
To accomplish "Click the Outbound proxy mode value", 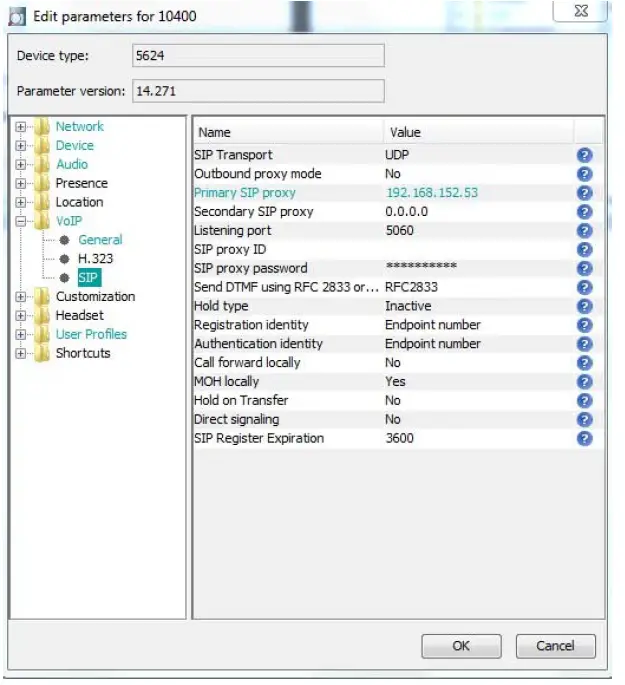I will 393,174.
